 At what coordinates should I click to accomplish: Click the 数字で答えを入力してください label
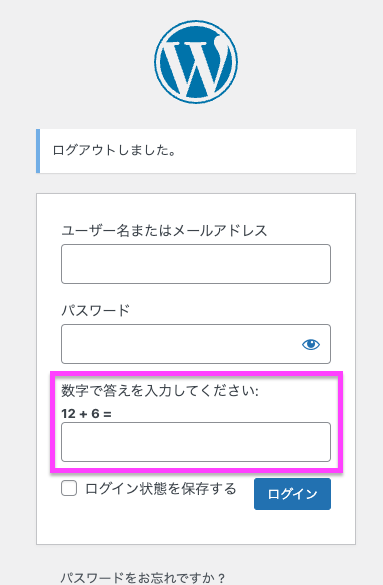[x=160, y=391]
